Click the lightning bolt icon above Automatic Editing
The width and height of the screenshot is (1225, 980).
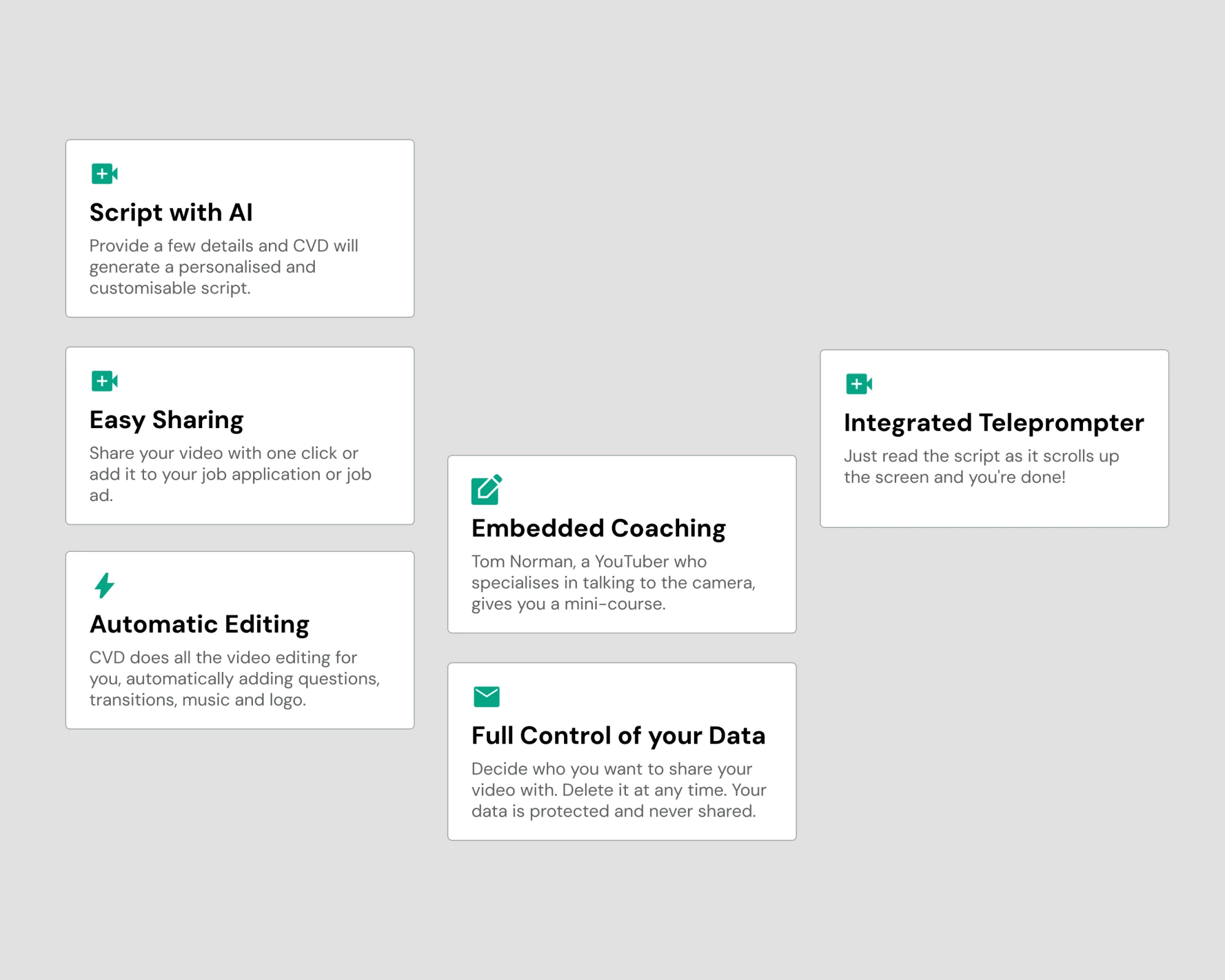coord(104,586)
